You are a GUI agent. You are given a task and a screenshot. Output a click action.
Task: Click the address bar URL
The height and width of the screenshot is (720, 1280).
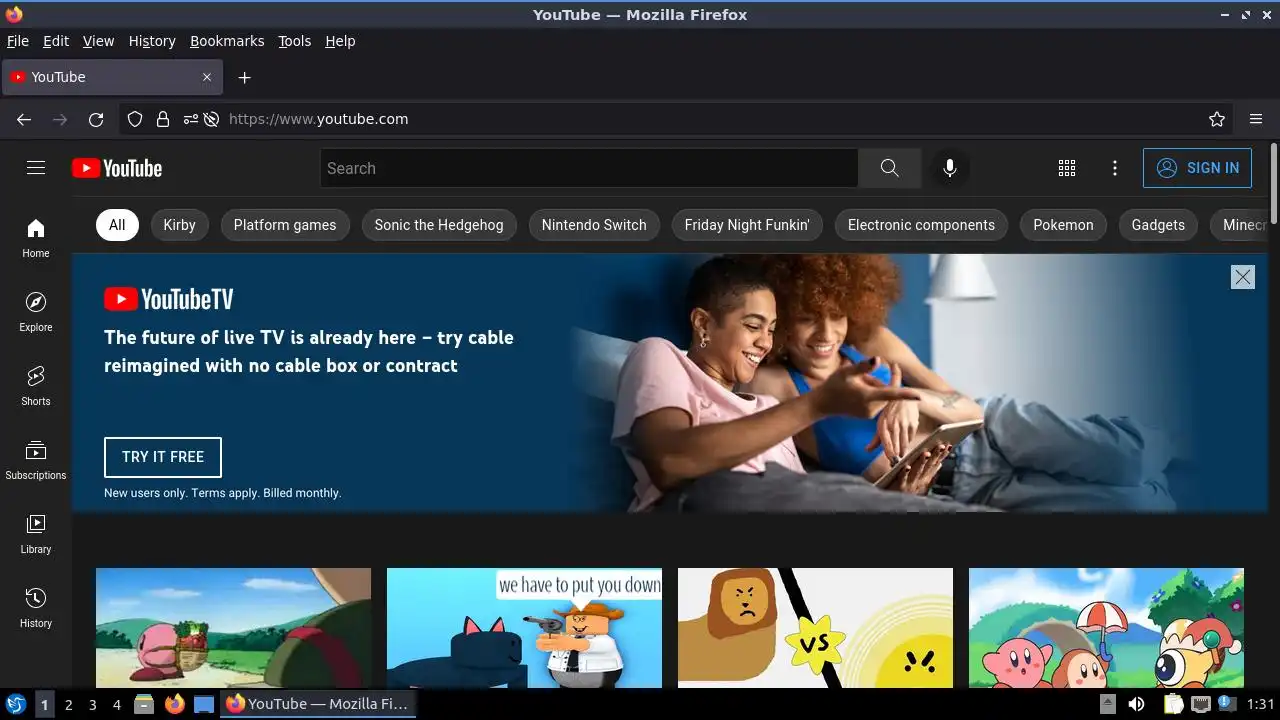(x=318, y=119)
